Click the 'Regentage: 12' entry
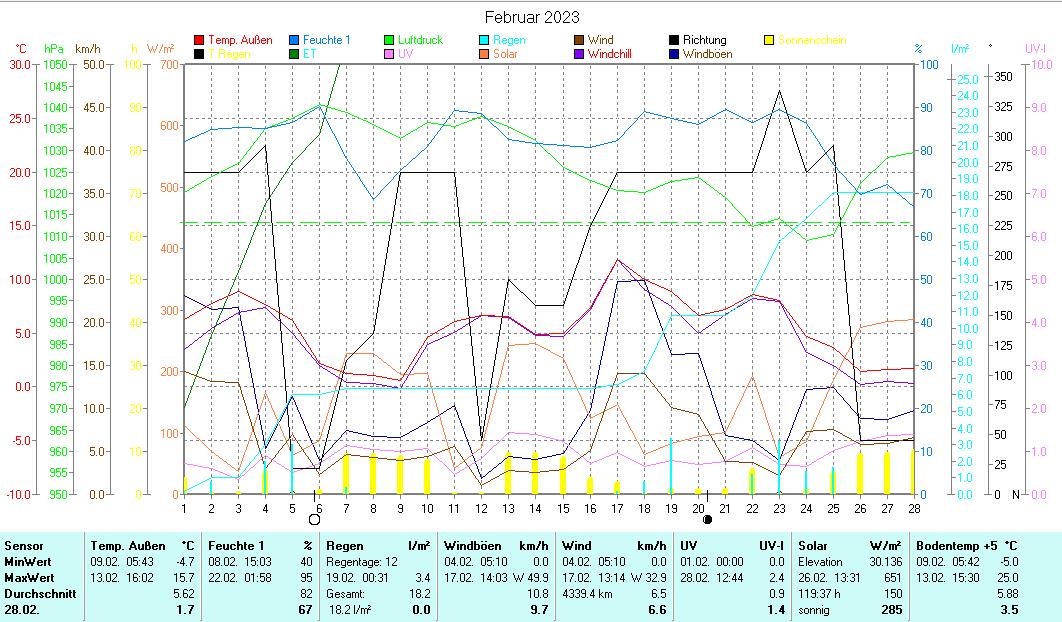The width and height of the screenshot is (1062, 622). click(362, 562)
